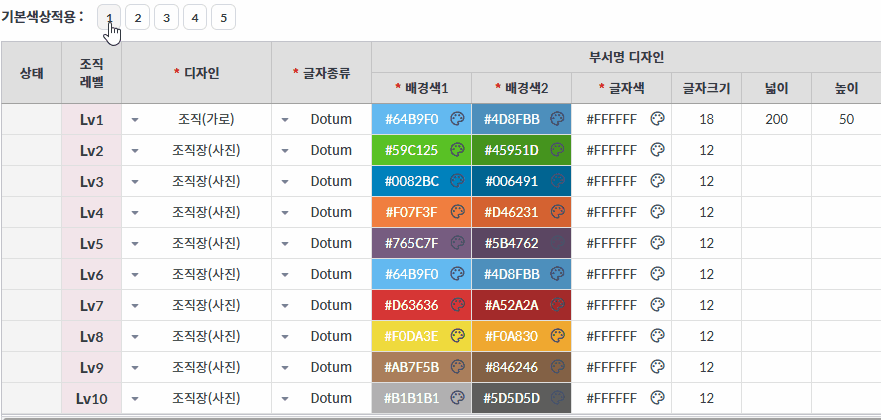
Task: Open palette icon for Lv2 배경색2 #45951D
Action: pyautogui.click(x=557, y=150)
